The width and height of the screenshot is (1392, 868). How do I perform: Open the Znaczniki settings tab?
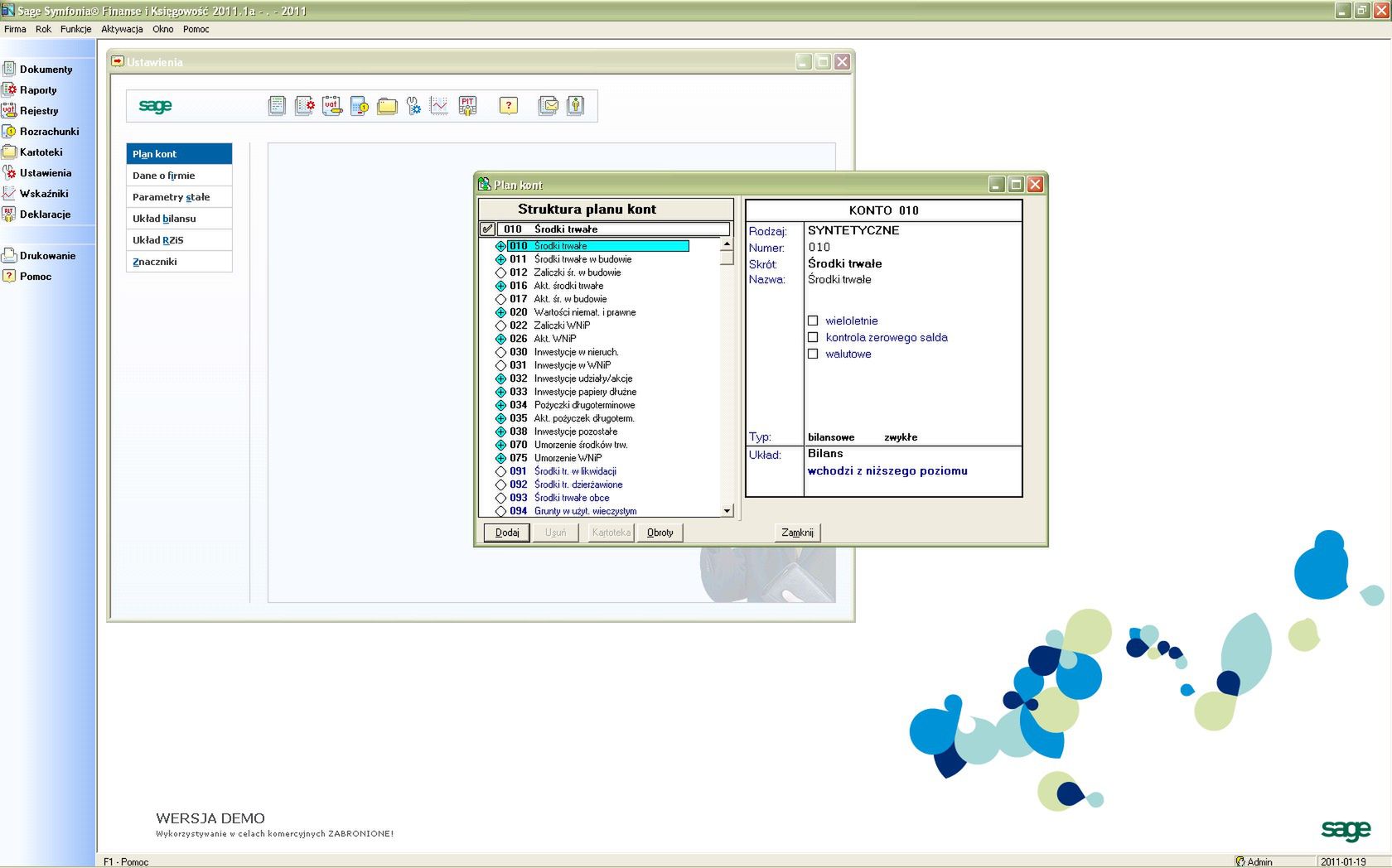pyautogui.click(x=179, y=262)
